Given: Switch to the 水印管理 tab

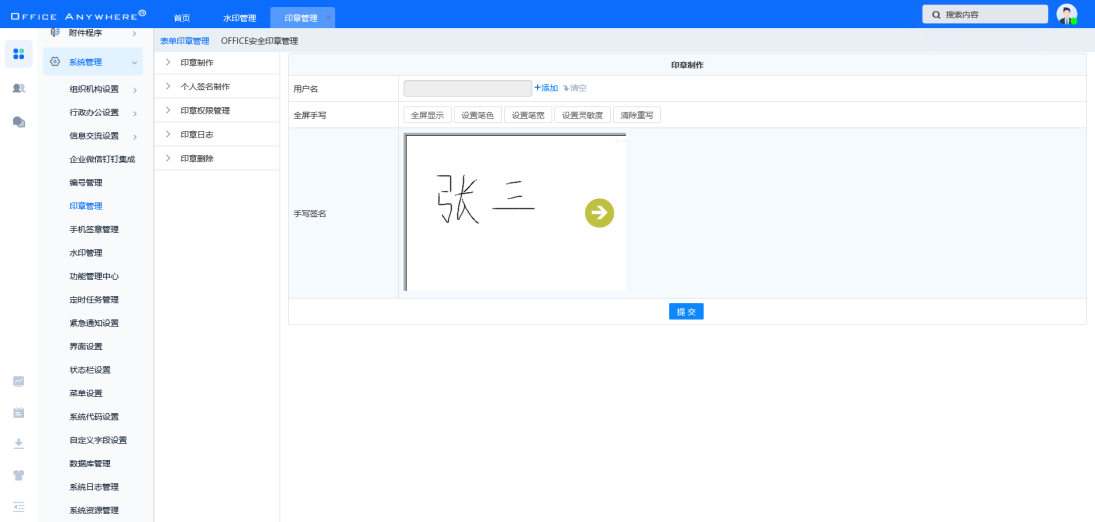Looking at the screenshot, I should [239, 18].
